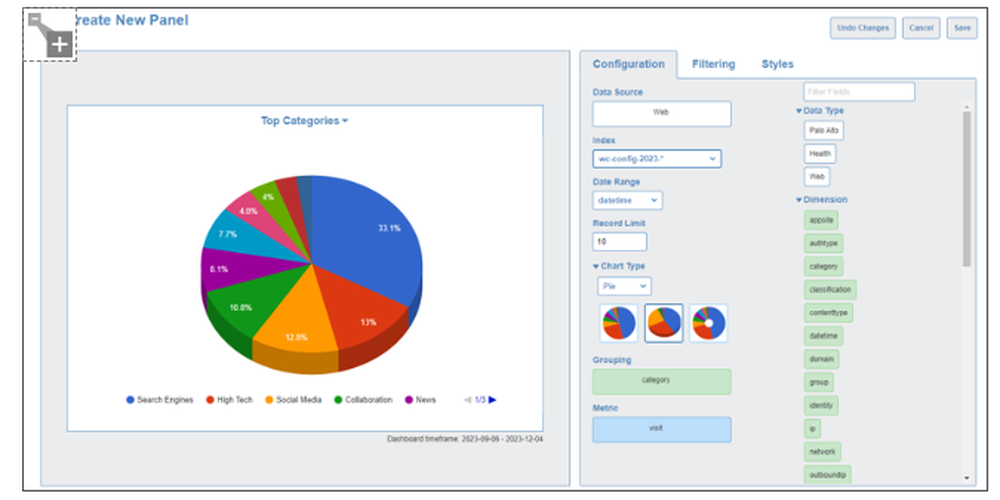The width and height of the screenshot is (1000, 500).
Task: Click the Cancel button
Action: (921, 28)
